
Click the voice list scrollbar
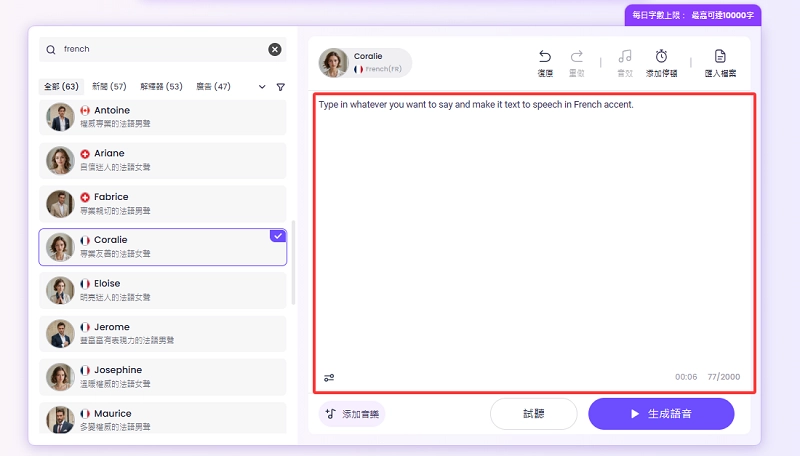(x=293, y=263)
